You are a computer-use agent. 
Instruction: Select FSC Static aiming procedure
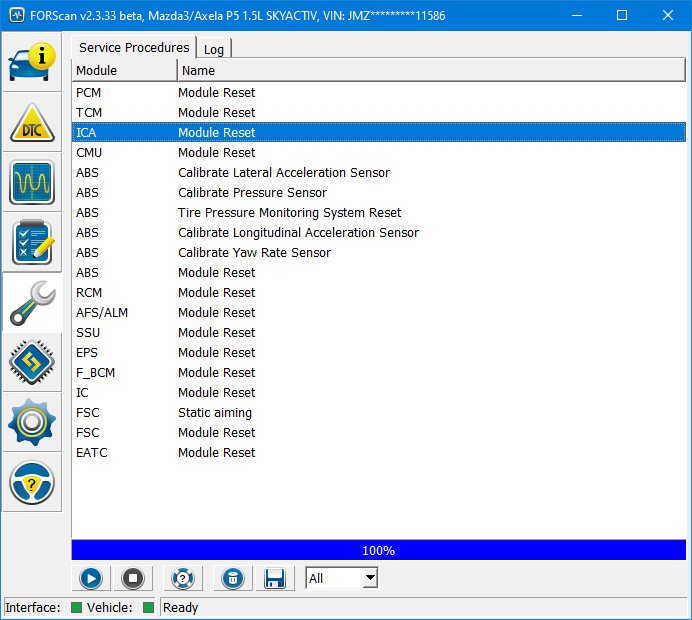point(379,413)
